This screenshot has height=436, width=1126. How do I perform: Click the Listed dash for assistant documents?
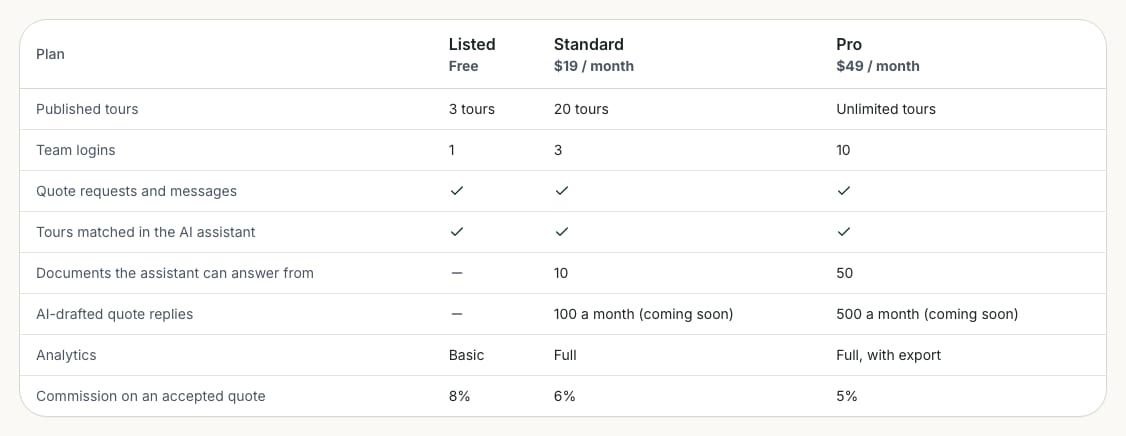(457, 273)
